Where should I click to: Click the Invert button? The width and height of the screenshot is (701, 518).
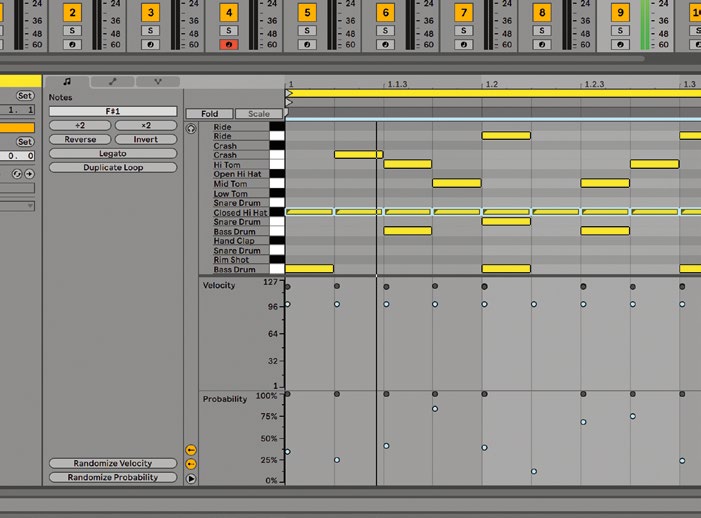pos(146,139)
